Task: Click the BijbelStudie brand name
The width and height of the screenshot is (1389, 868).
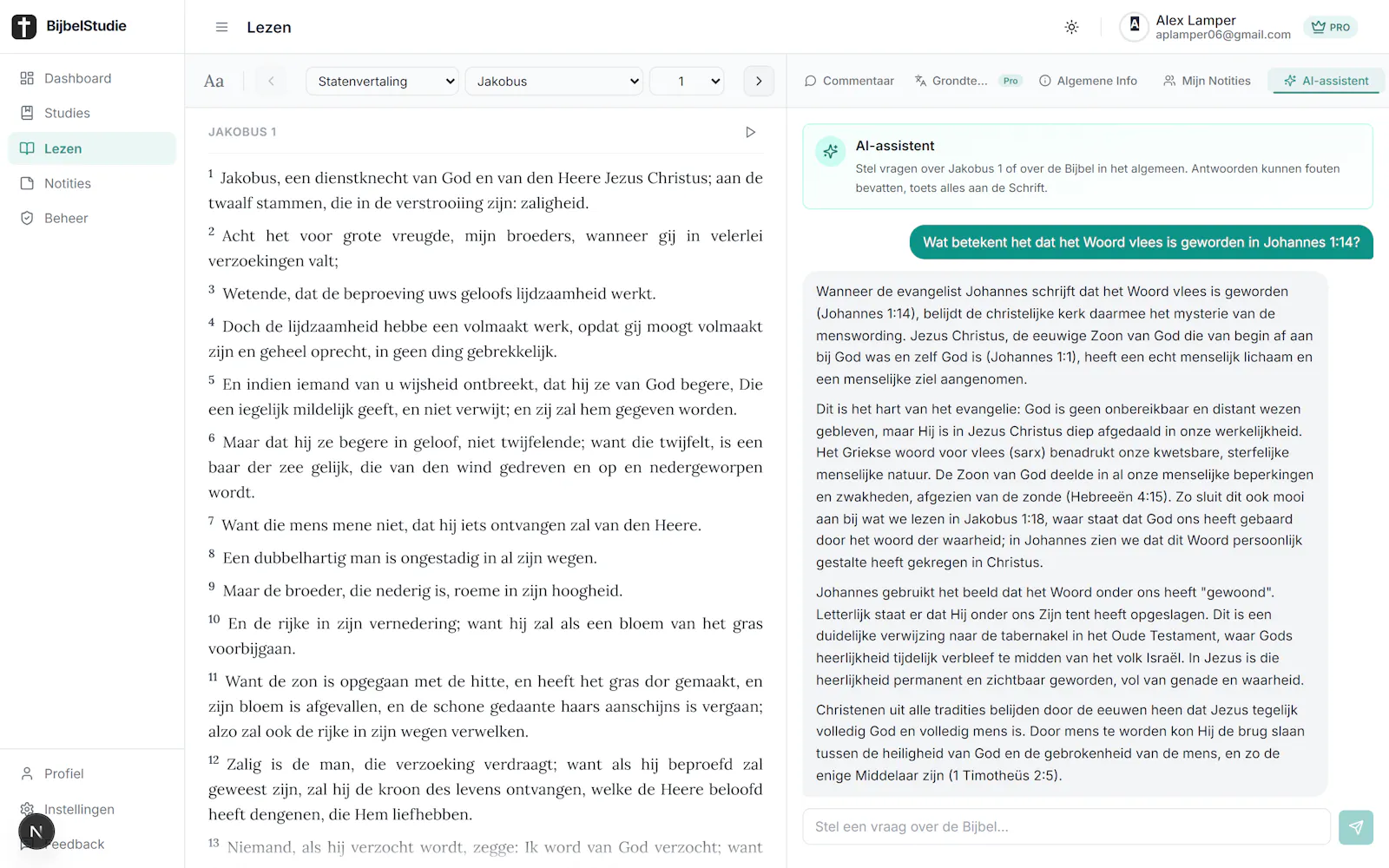Action: pos(86,26)
